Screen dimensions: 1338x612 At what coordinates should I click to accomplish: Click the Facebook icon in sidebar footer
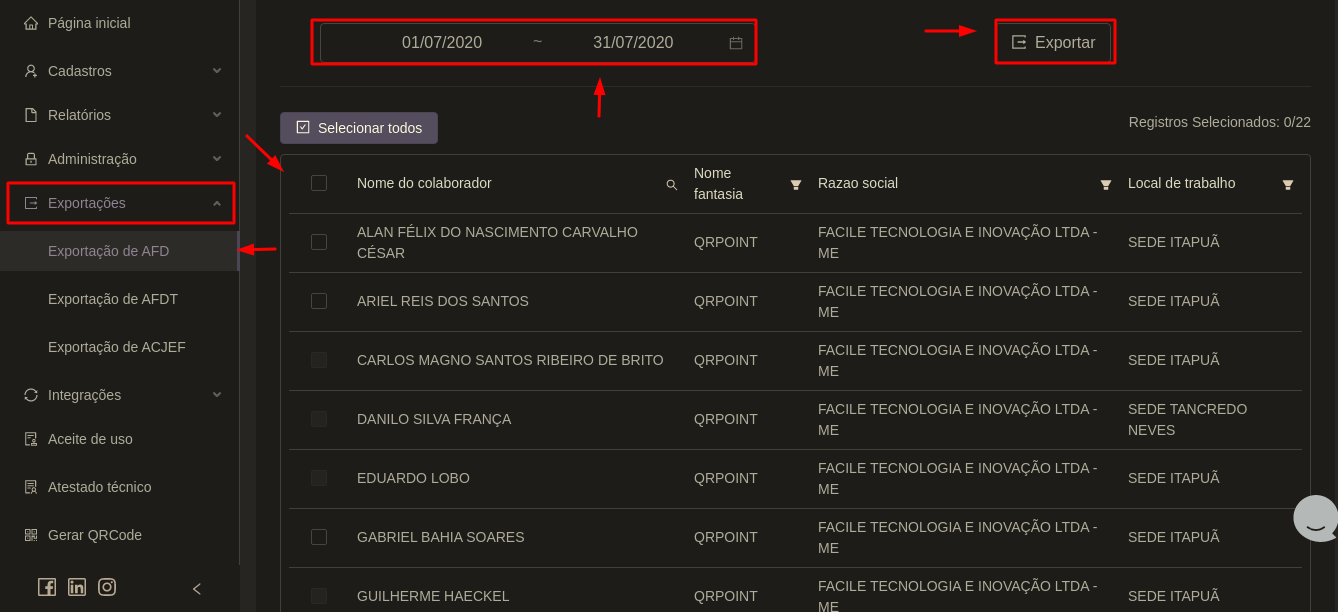47,587
